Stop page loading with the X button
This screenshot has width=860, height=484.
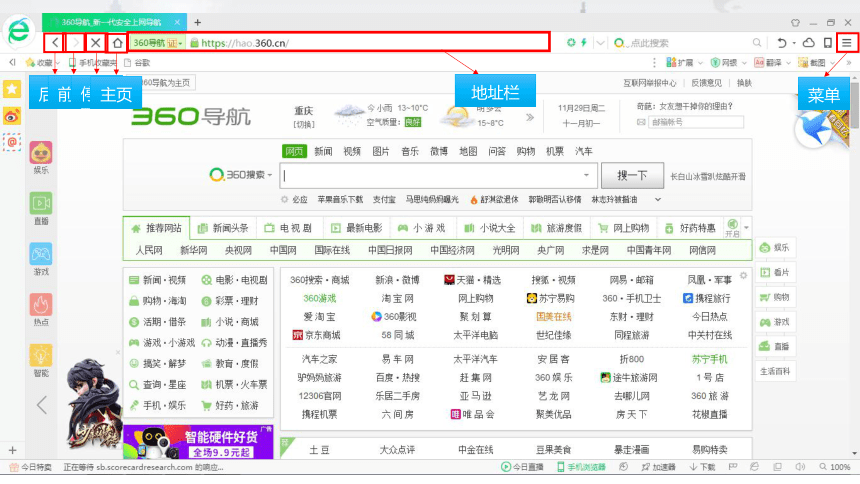(x=95, y=43)
